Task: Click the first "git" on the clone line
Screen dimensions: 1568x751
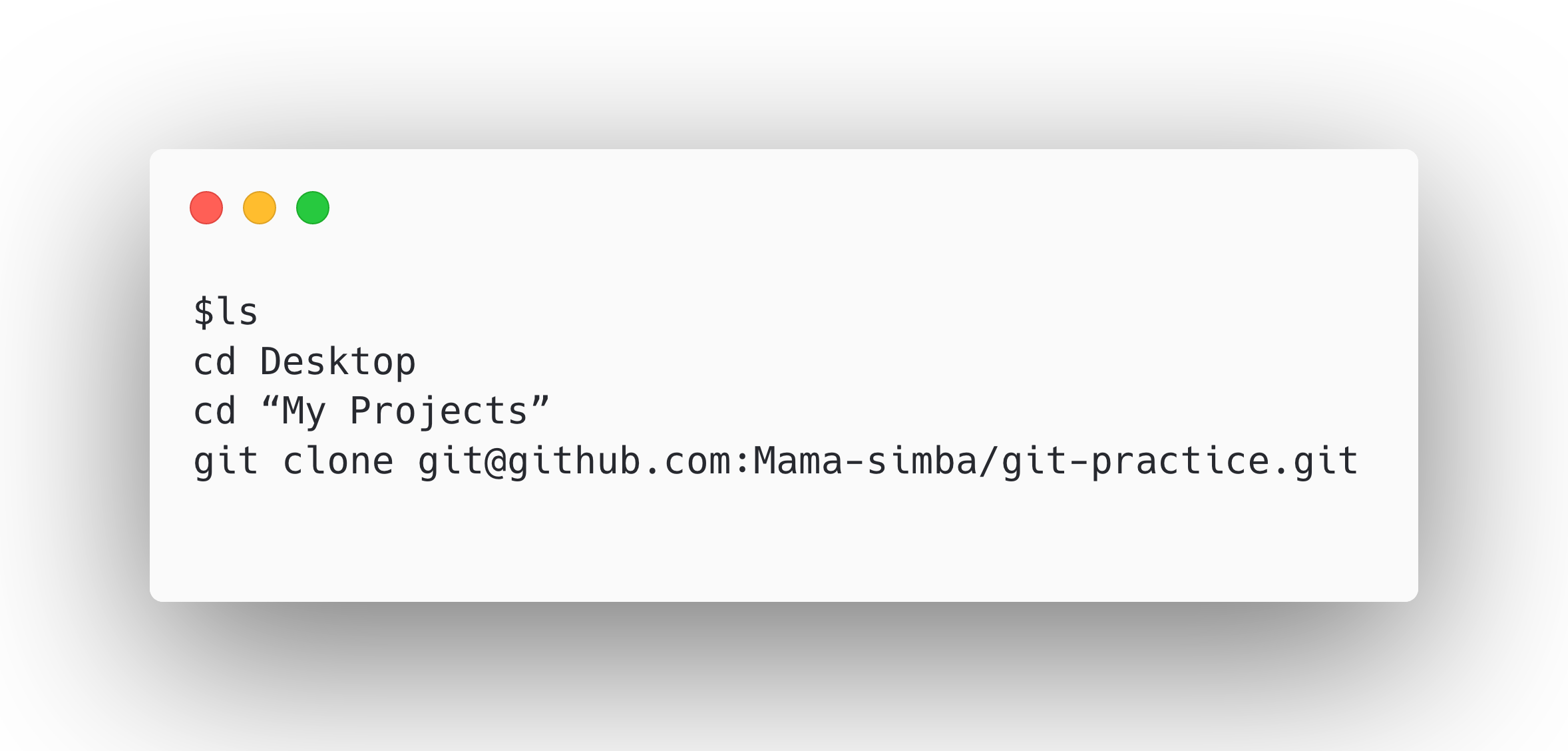Action: tap(226, 461)
